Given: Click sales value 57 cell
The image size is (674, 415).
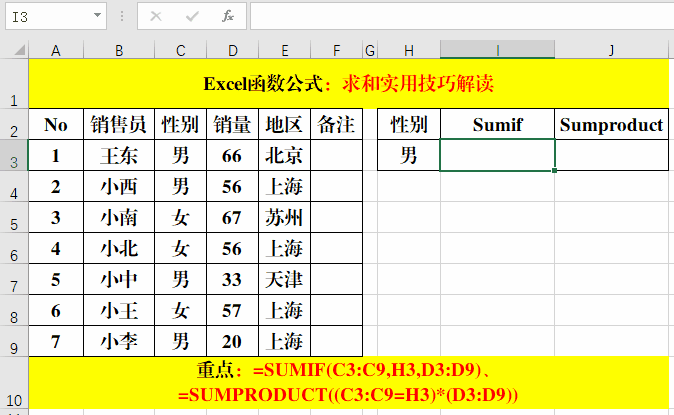Looking at the screenshot, I should [233, 310].
